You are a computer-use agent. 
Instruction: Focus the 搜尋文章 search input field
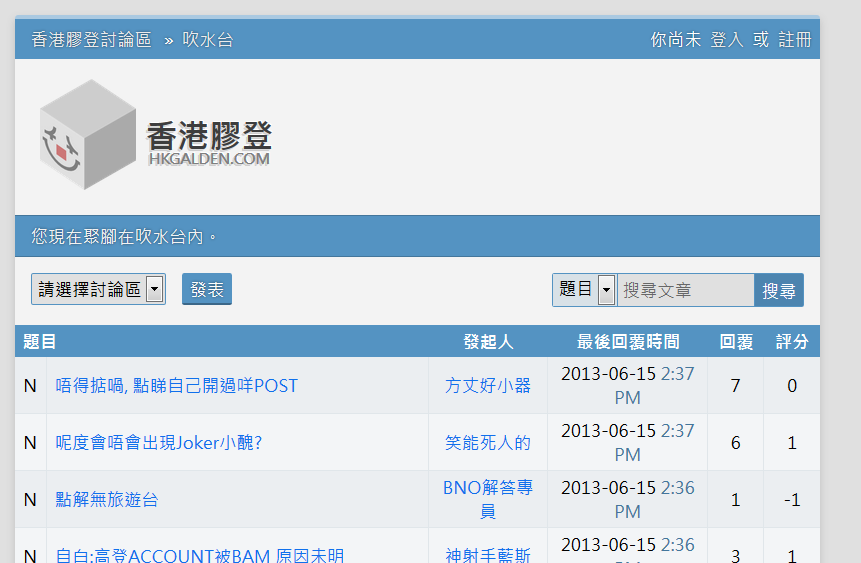(685, 290)
